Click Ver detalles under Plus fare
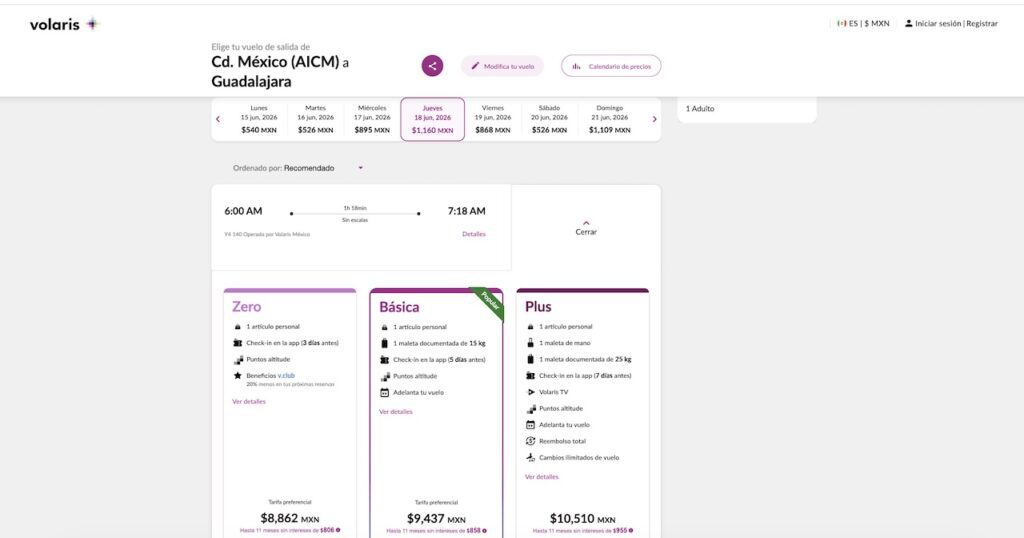This screenshot has height=538, width=1024. click(542, 477)
